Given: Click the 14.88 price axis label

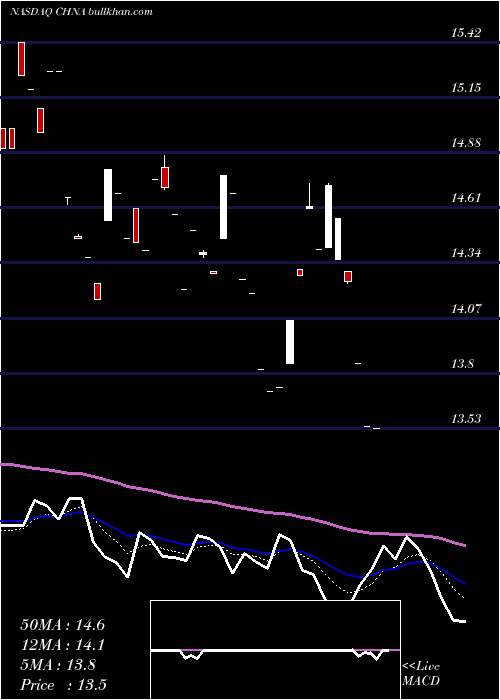Looking at the screenshot, I should 466,143.
